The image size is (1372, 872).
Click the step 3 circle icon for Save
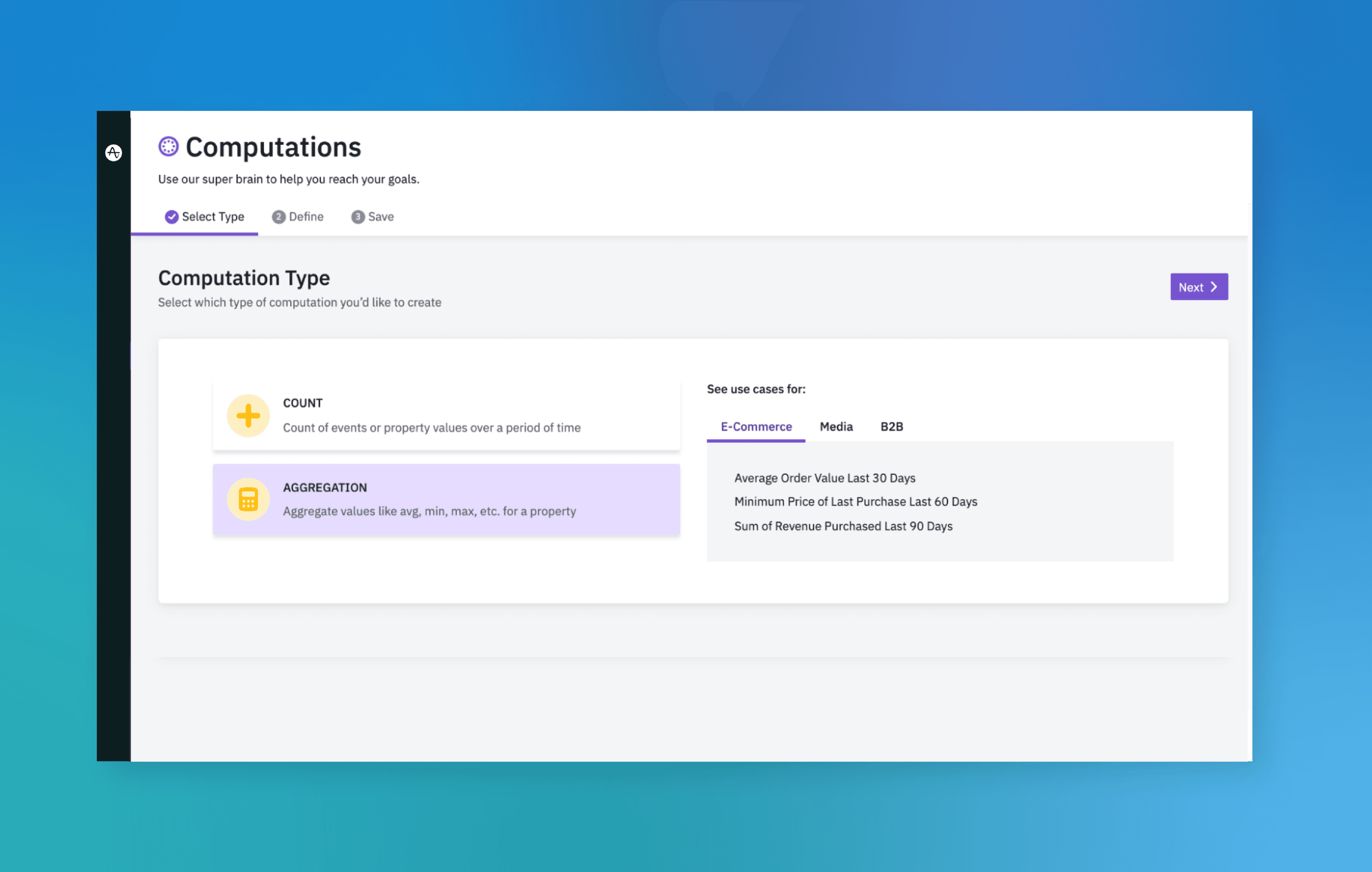coord(357,217)
